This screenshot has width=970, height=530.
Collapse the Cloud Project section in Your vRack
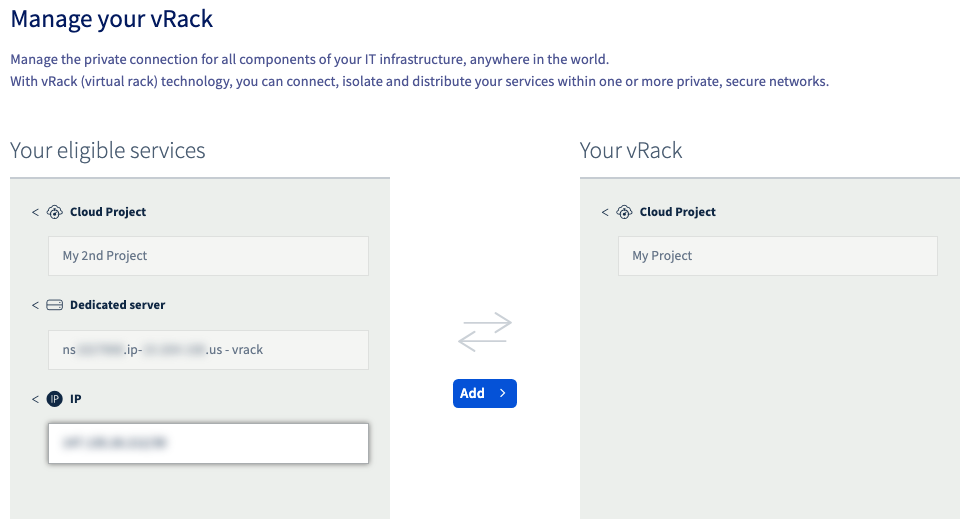point(605,212)
